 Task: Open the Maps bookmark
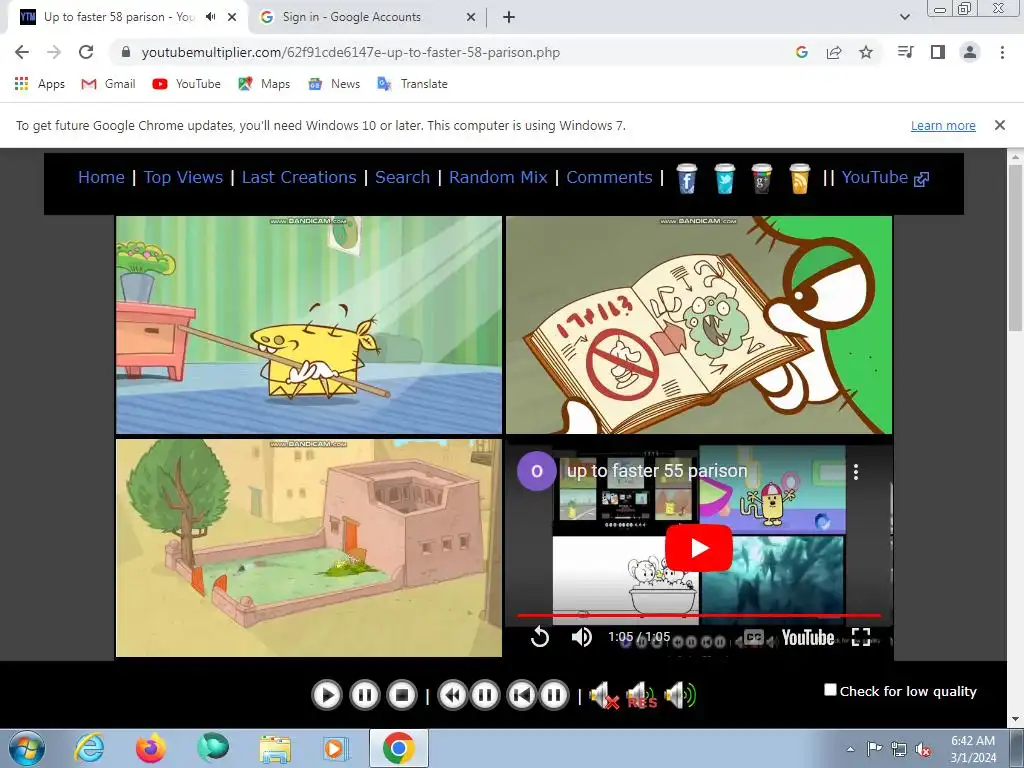pos(264,84)
